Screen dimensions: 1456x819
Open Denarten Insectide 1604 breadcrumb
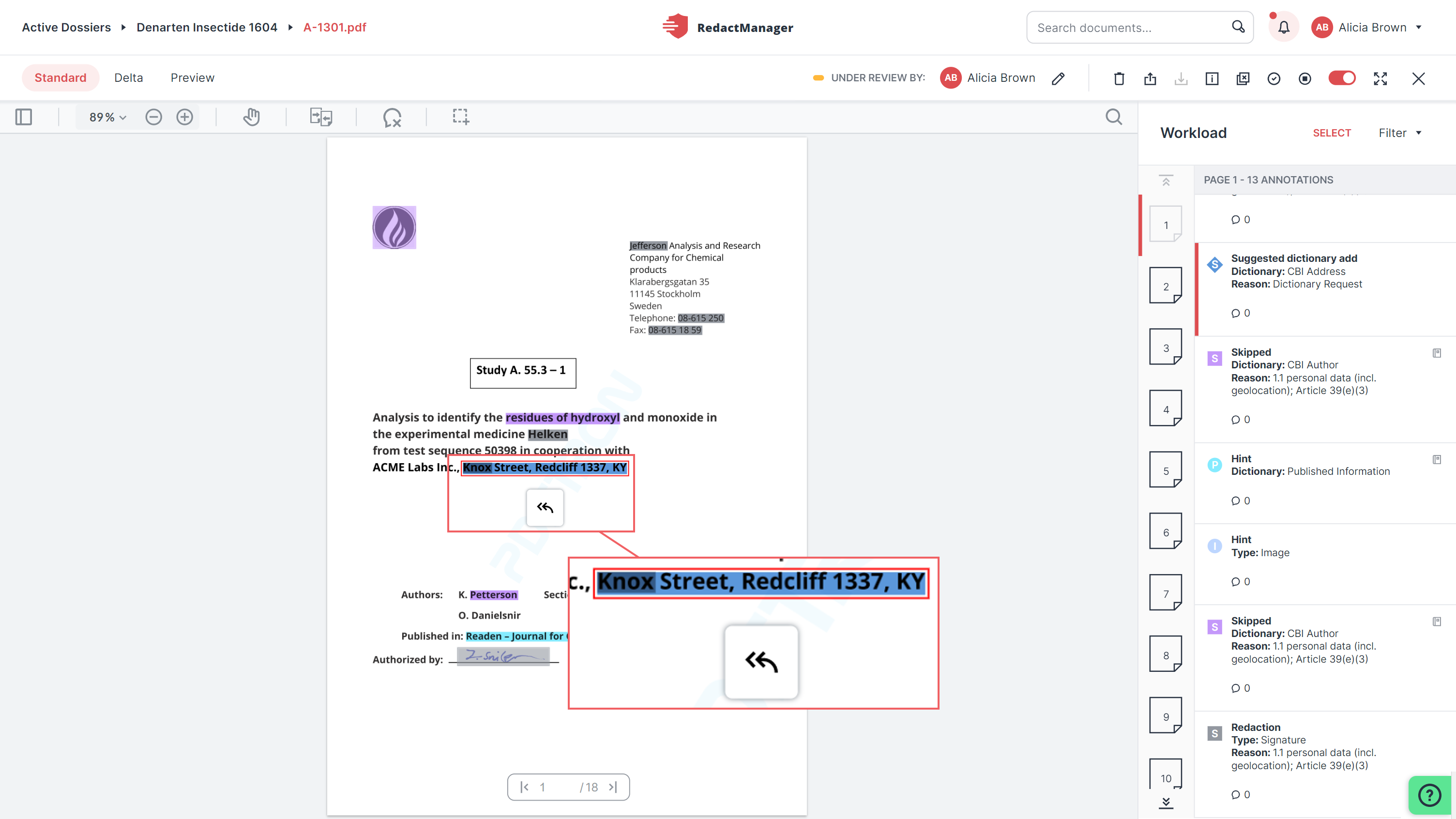pos(207,27)
